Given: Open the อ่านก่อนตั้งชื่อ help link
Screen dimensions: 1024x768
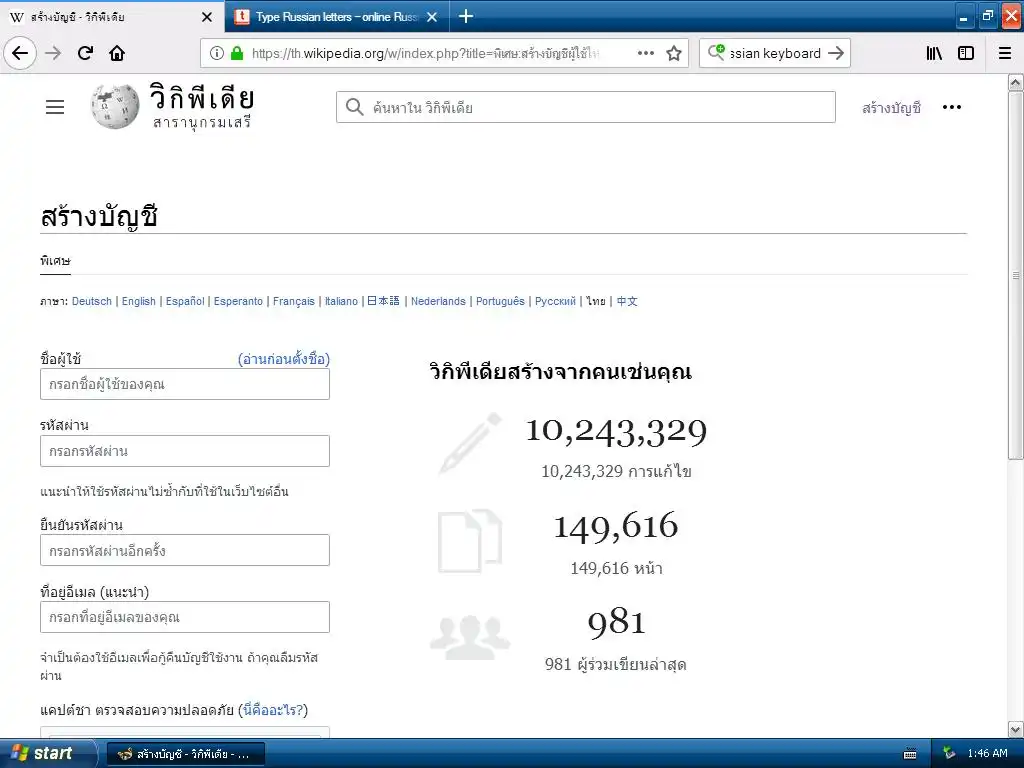Looking at the screenshot, I should (284, 359).
